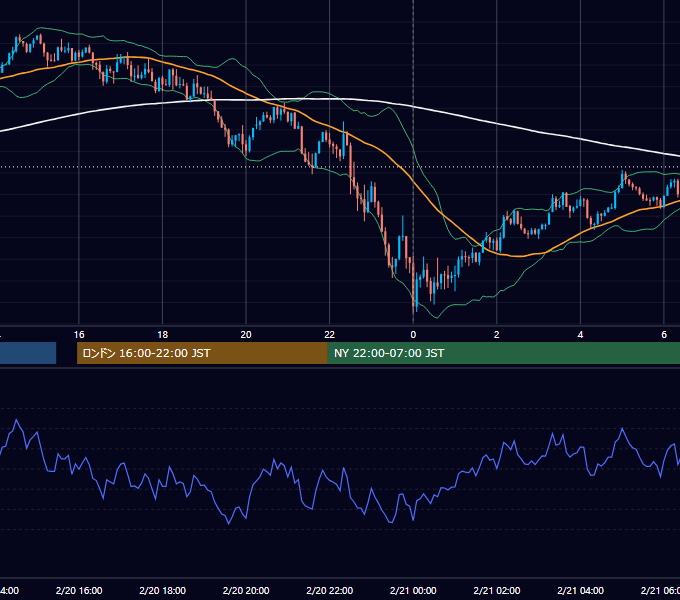The height and width of the screenshot is (600, 680).
Task: Click the 2/20 16:00 time axis label
Action: (79, 590)
